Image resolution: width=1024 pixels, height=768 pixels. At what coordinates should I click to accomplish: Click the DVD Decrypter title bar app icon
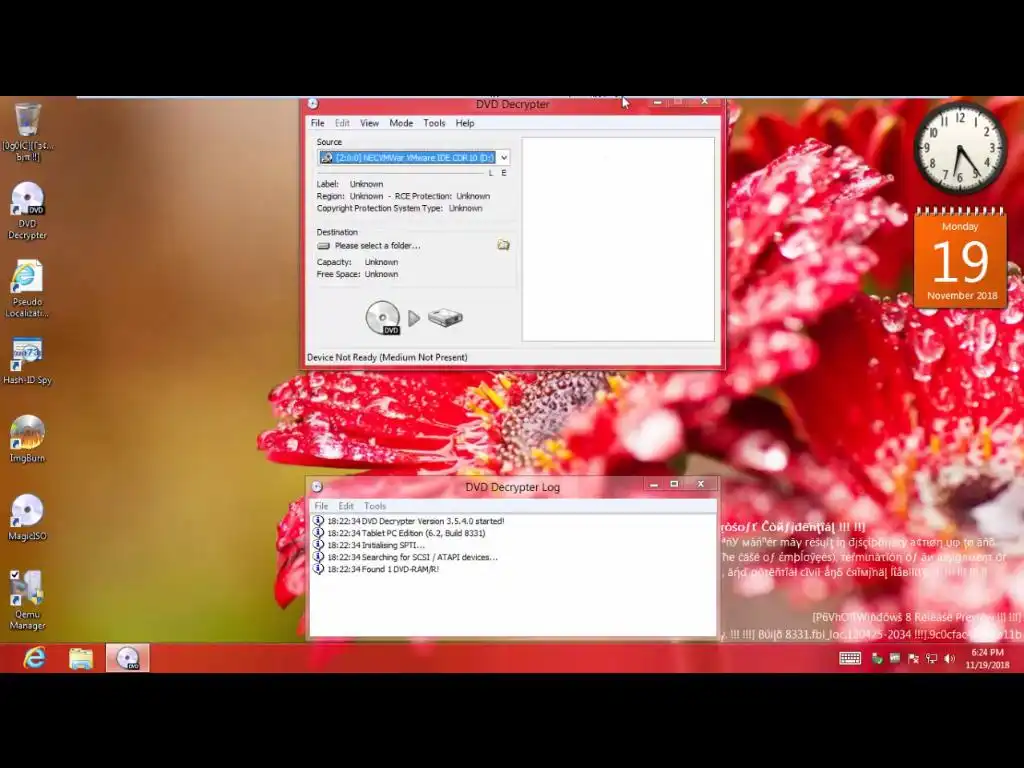click(x=313, y=104)
